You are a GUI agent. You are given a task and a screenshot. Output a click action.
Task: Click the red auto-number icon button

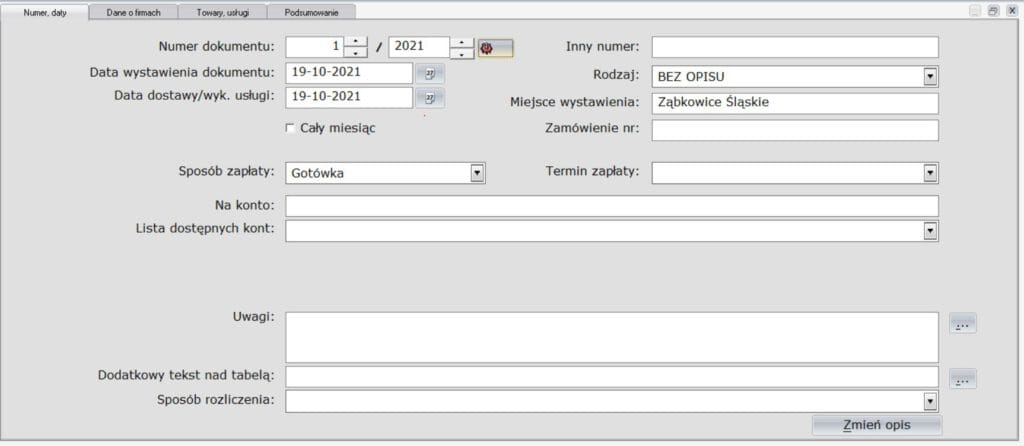click(495, 47)
